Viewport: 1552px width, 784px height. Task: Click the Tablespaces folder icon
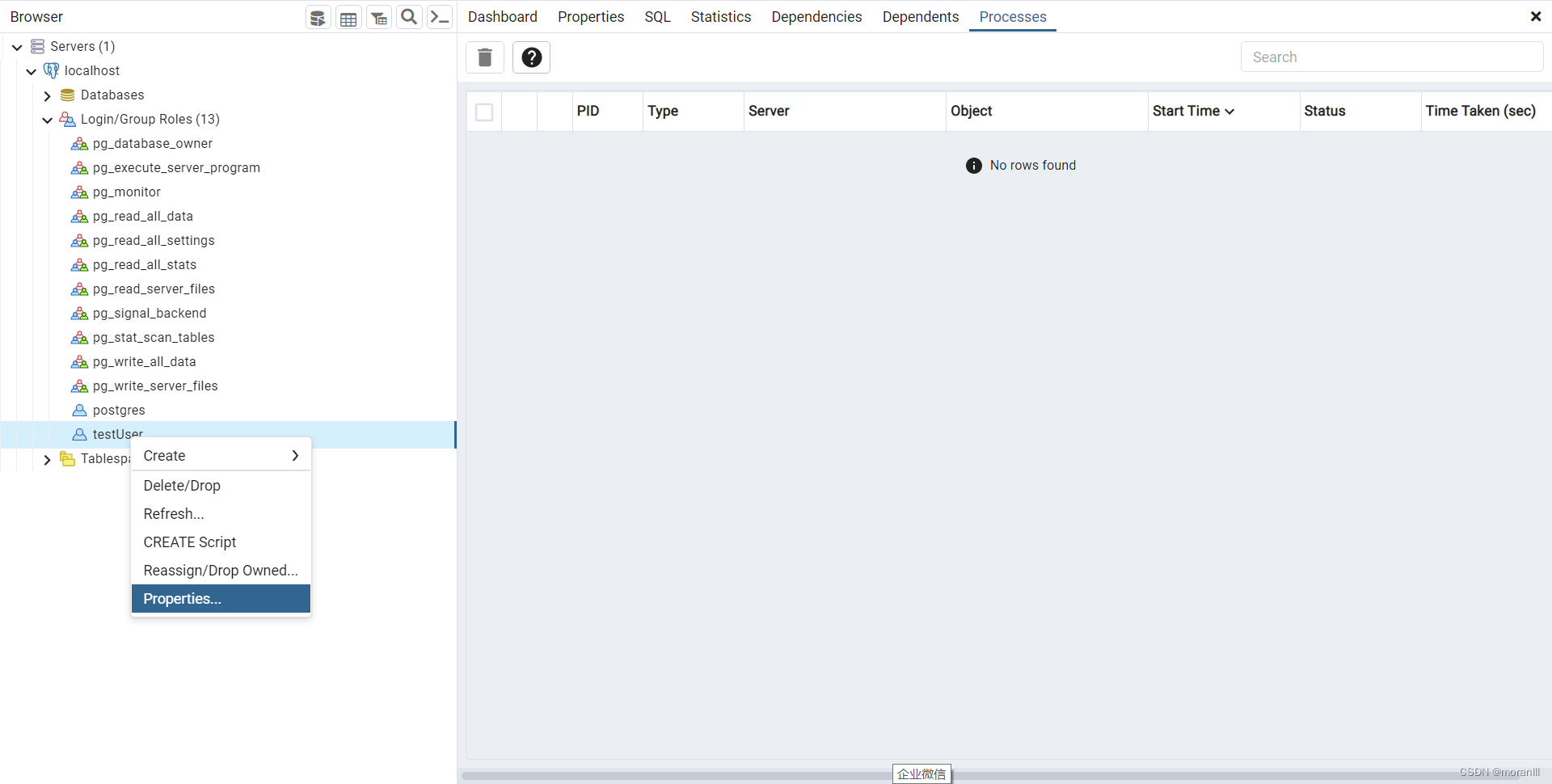coord(68,458)
